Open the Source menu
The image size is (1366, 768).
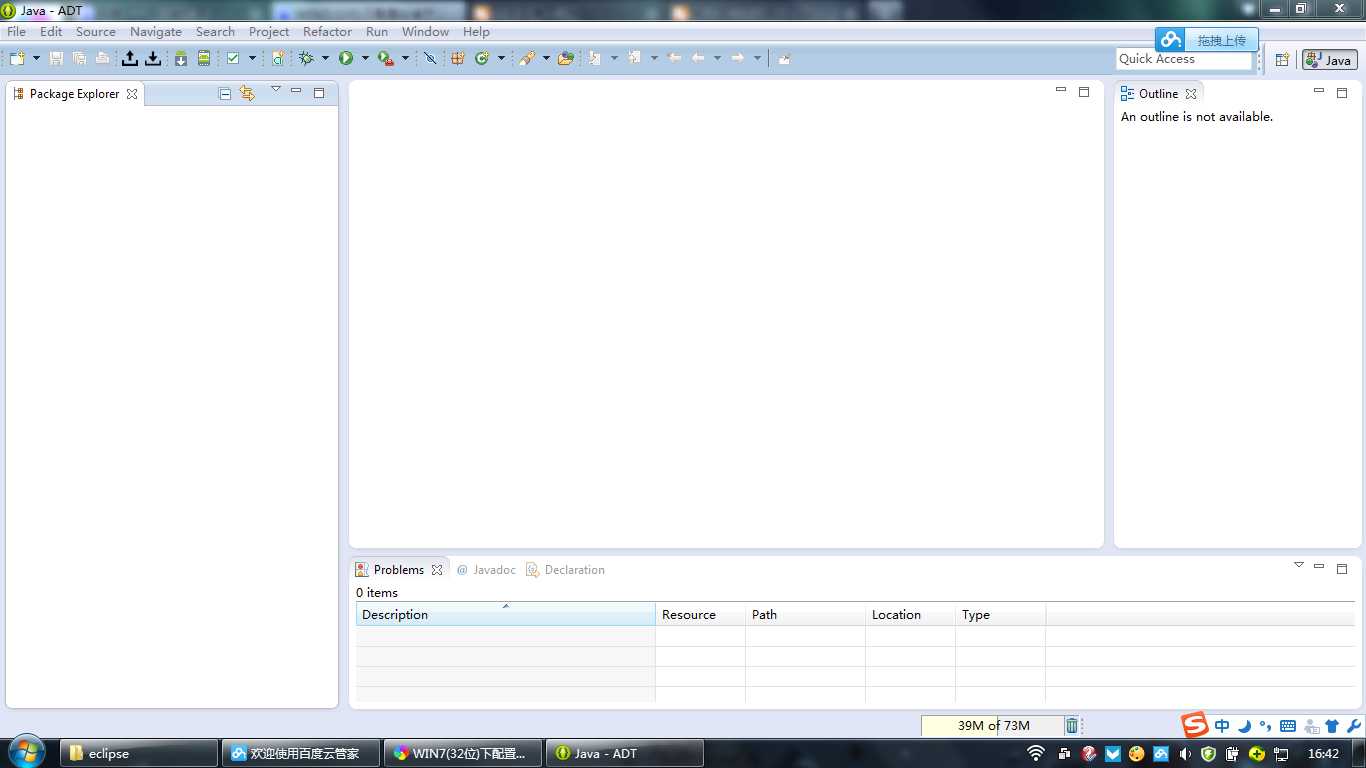click(96, 31)
